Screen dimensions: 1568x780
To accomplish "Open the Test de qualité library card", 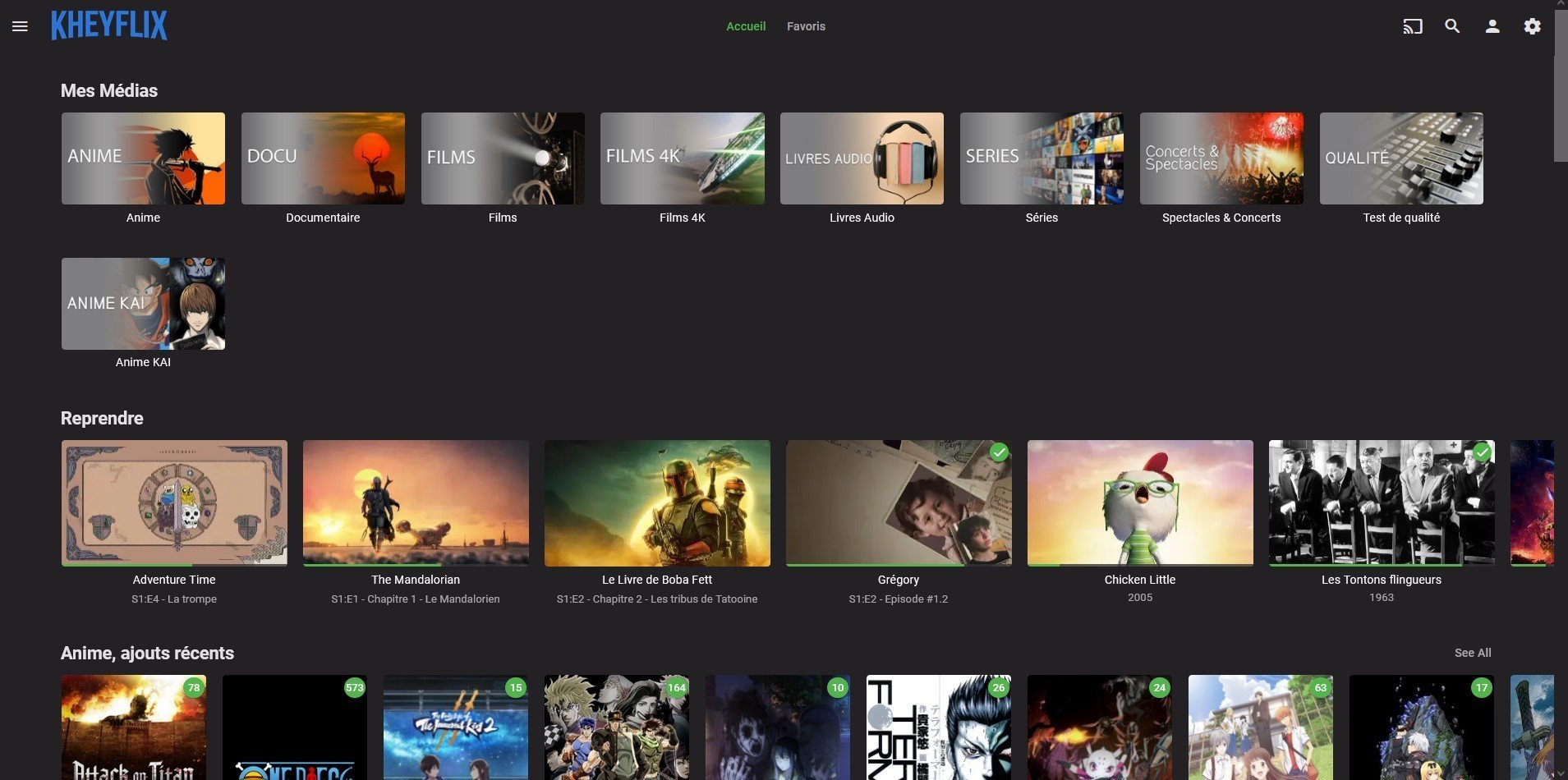I will [x=1401, y=158].
